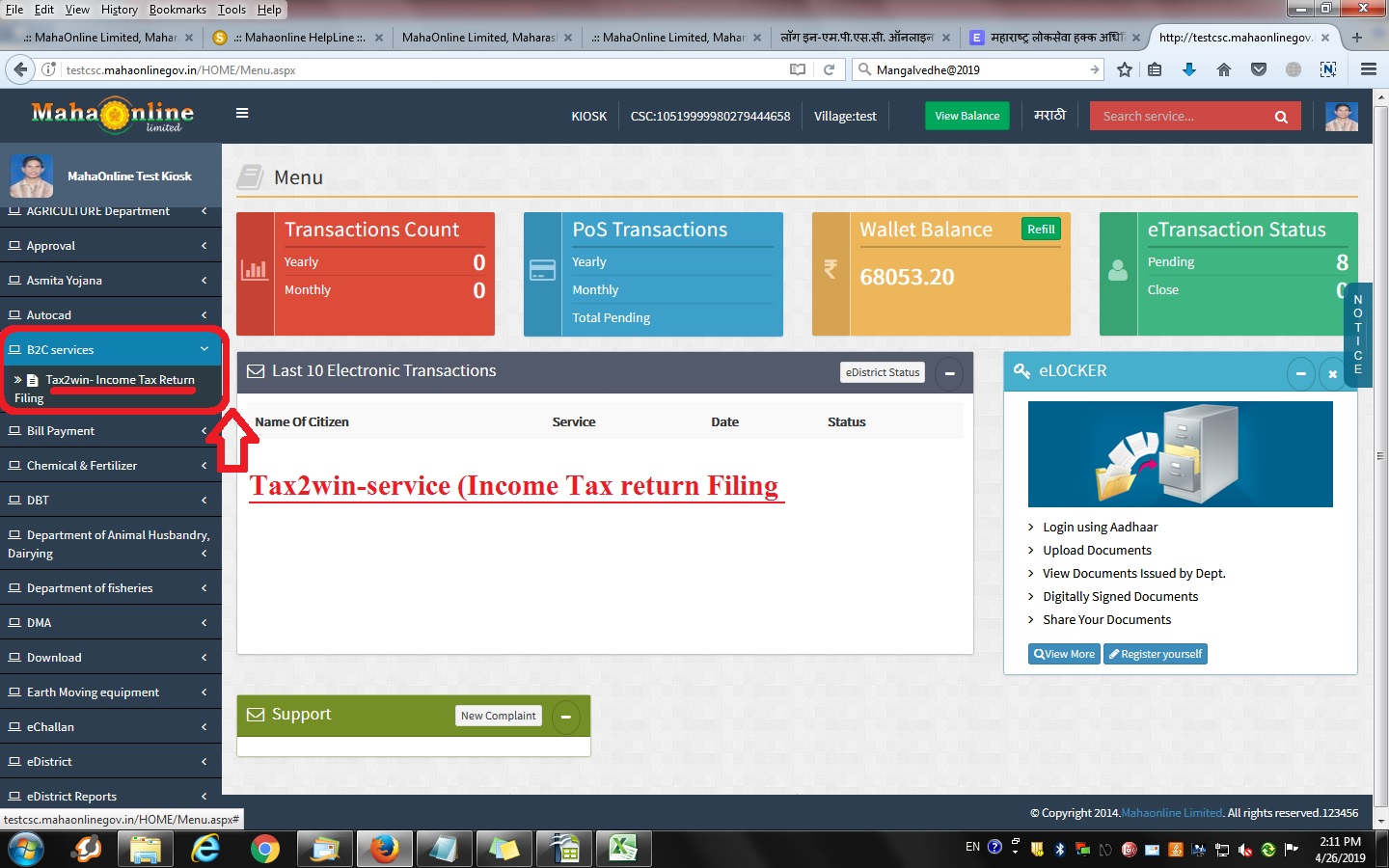The image size is (1389, 868).
Task: Open the user avatar in header
Action: tap(1342, 116)
